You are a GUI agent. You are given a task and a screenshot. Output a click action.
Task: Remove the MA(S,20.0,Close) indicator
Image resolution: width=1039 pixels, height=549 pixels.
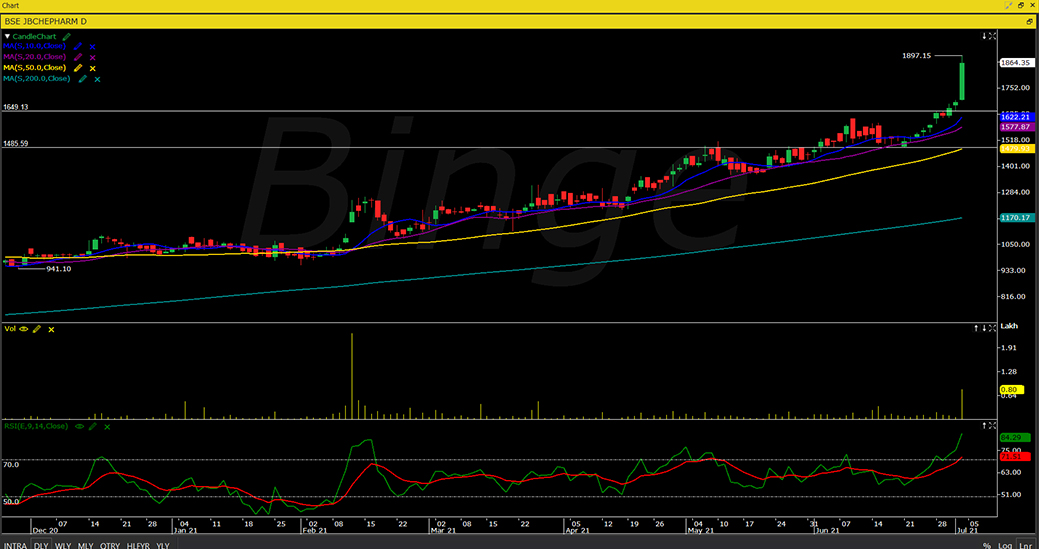(x=92, y=58)
